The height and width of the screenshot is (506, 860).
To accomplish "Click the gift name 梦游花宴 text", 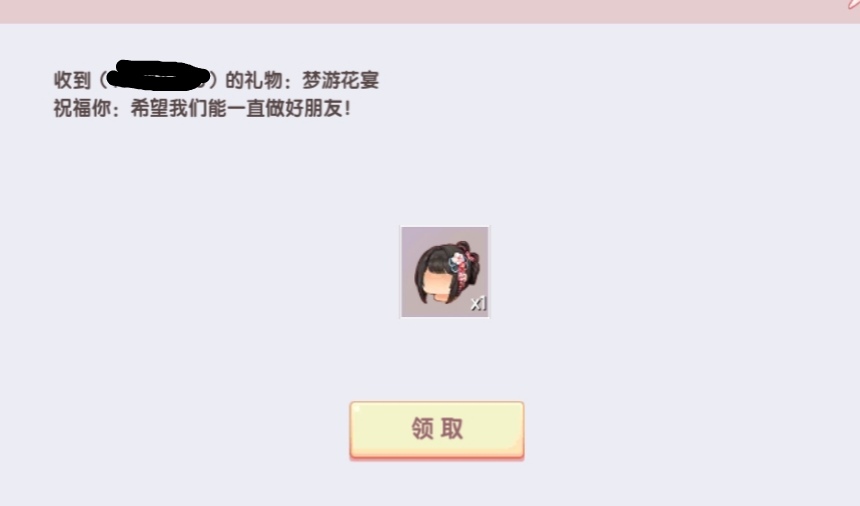I will tap(341, 81).
